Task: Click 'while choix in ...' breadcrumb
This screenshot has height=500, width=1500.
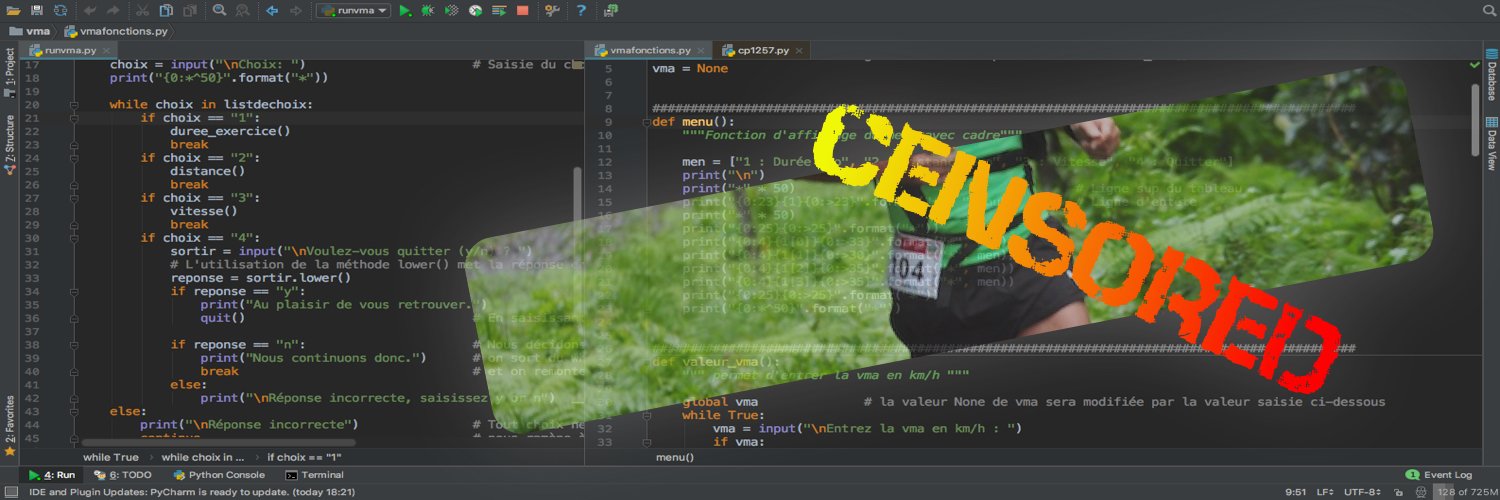Action: coord(202,457)
